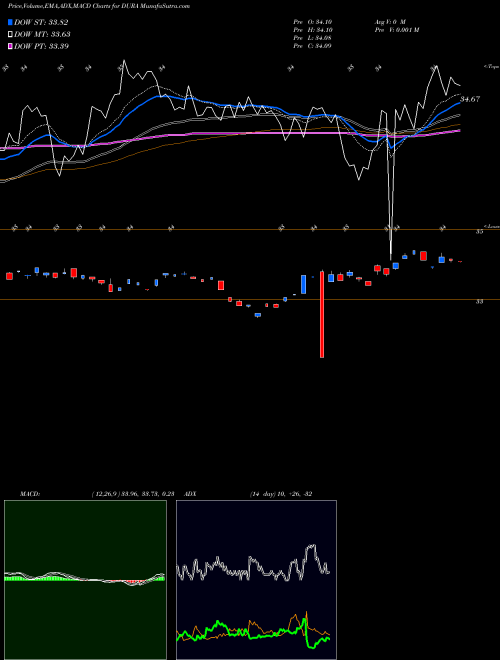This screenshot has width=500, height=660.
Task: Click the 'MACD:' panel heading
Action: pos(30,494)
